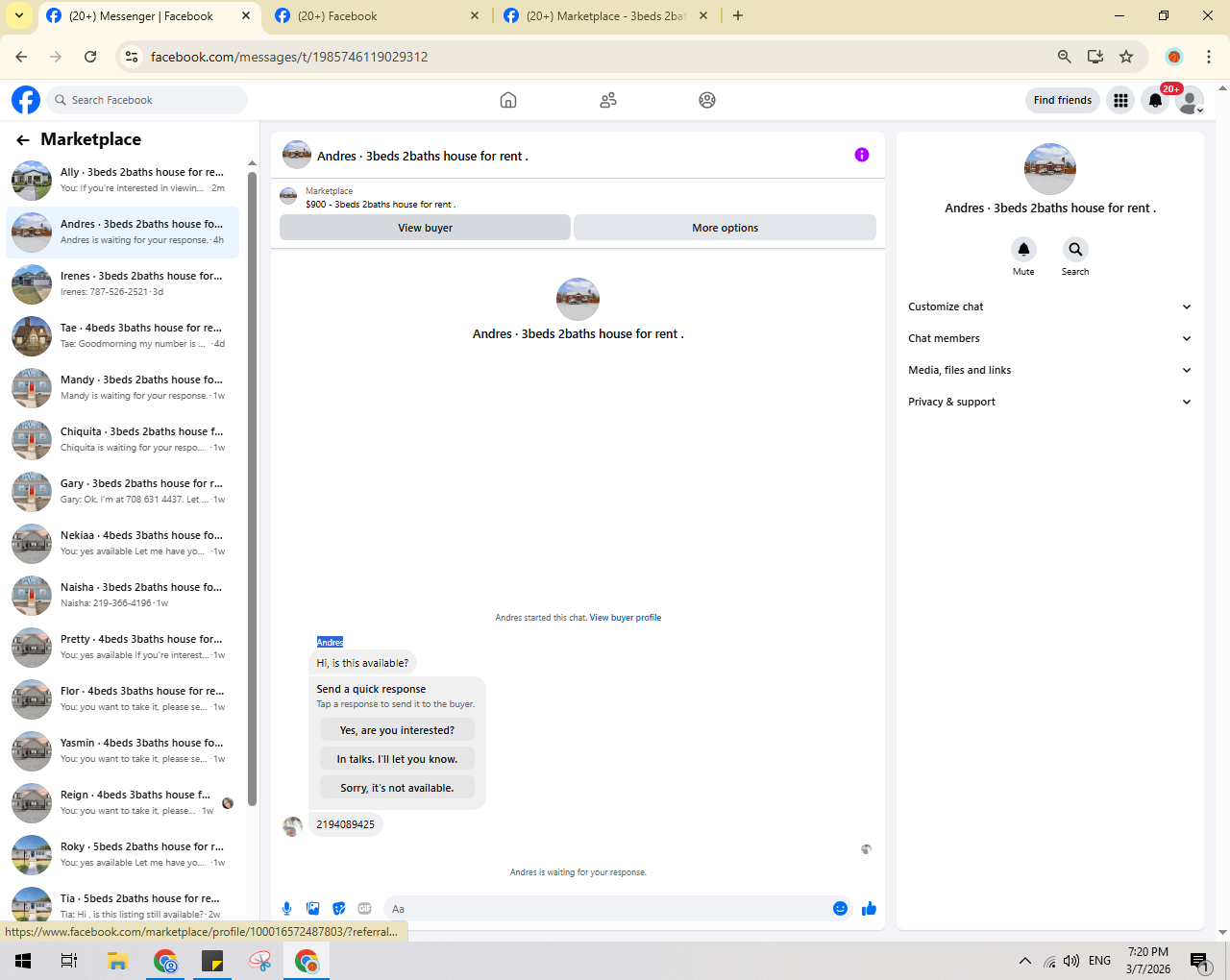Image resolution: width=1230 pixels, height=980 pixels.
Task: Expand Customize chat section
Action: point(1049,306)
